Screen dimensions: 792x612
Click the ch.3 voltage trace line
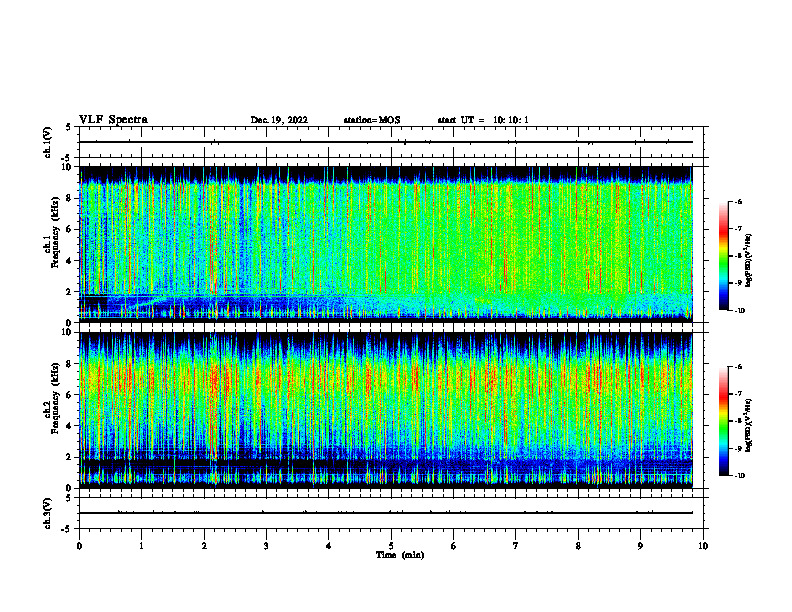(386, 513)
